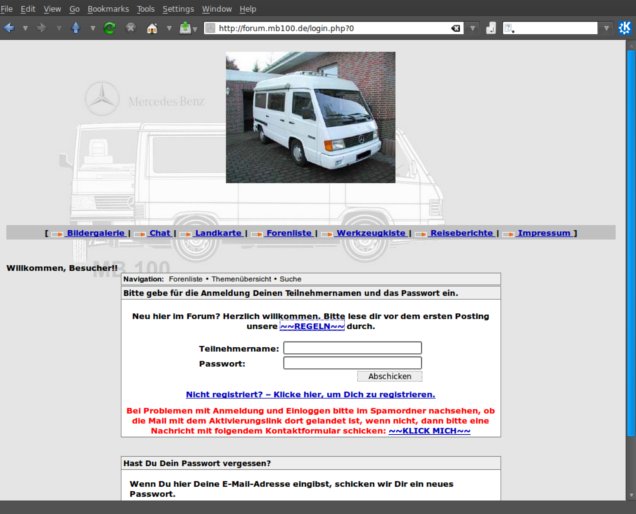The height and width of the screenshot is (514, 636).
Task: Click the green download/save toolbar icon
Action: tap(185, 28)
